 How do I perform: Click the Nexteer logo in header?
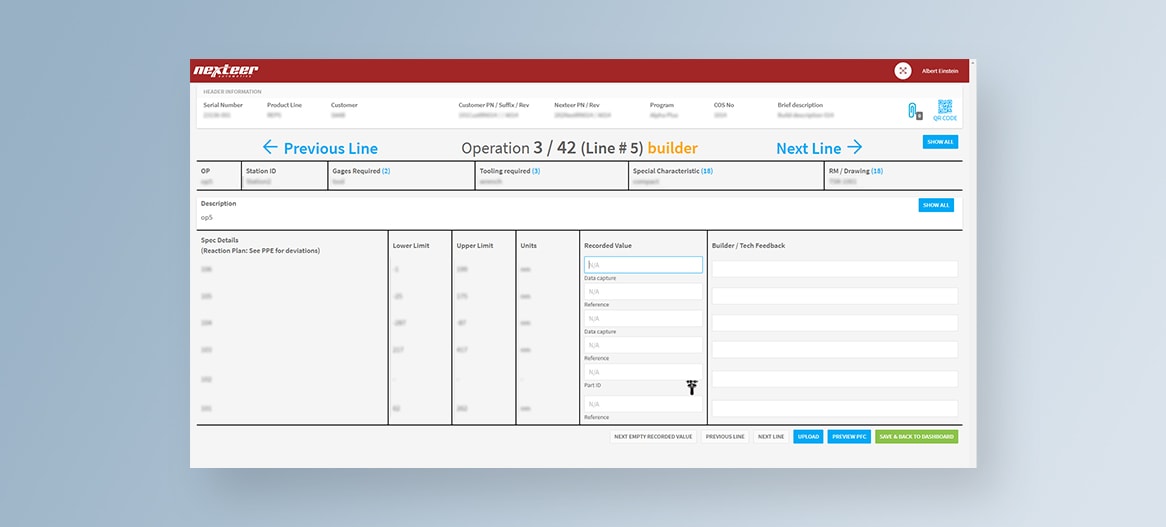coord(226,70)
